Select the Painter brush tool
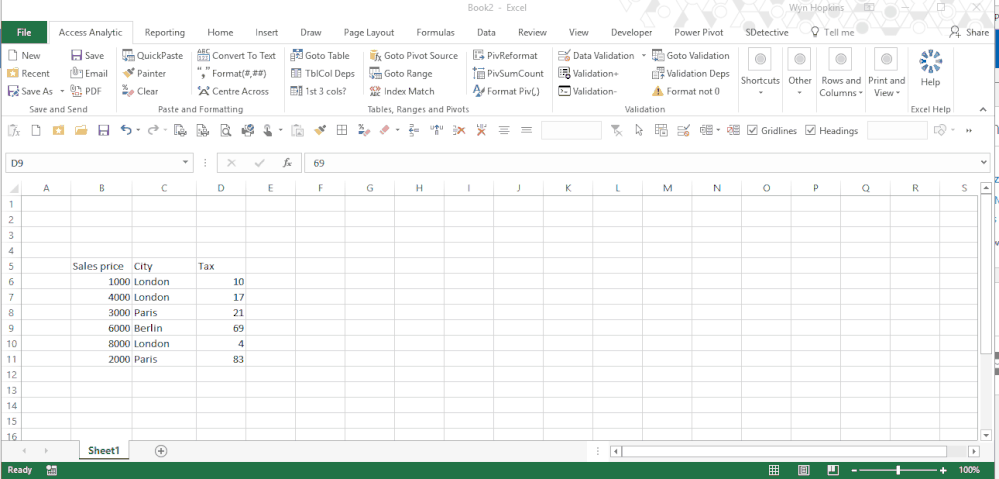 tap(145, 73)
